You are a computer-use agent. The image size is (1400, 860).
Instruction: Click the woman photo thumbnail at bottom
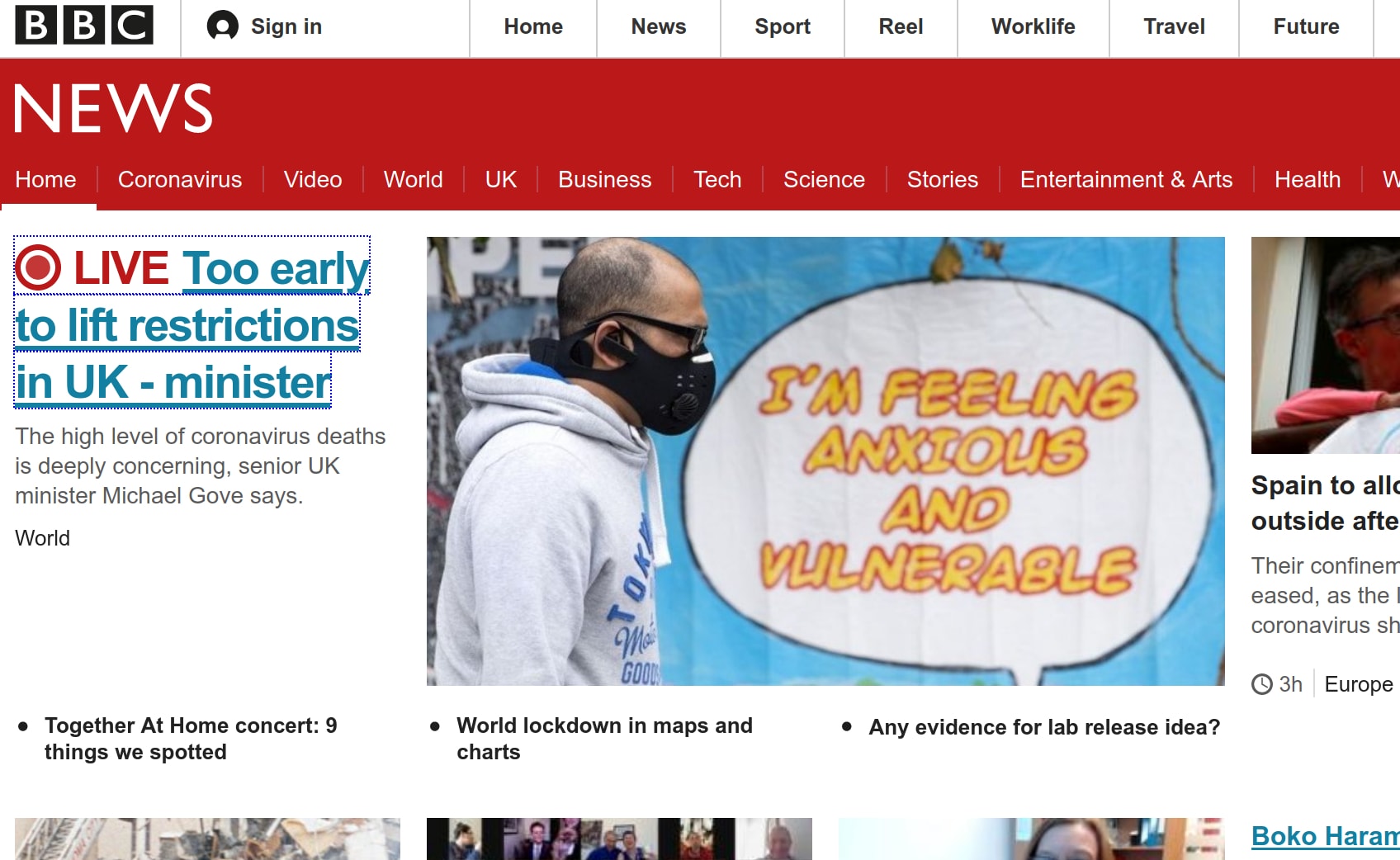[x=1031, y=839]
